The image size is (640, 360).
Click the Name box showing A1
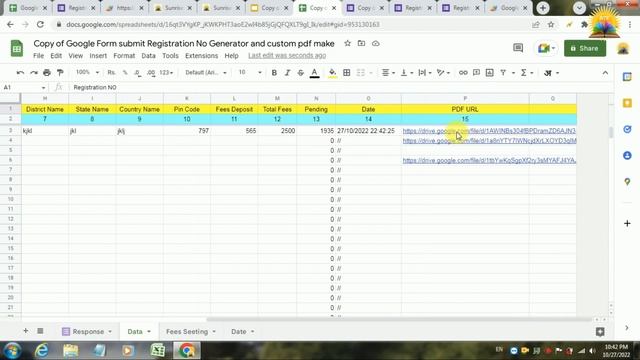(x=24, y=87)
